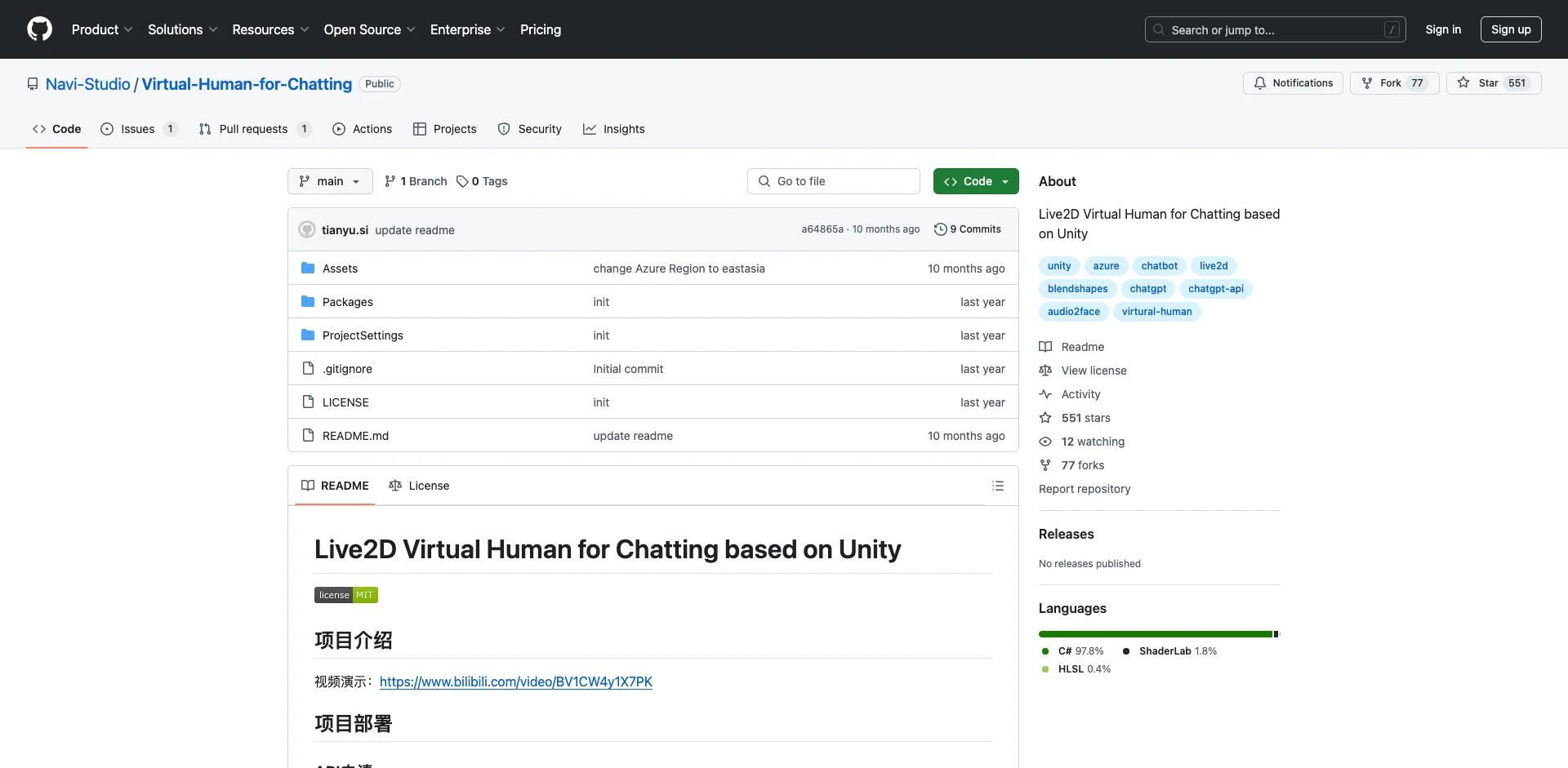Screen dimensions: 1568x768
Task: Switch to the License tab in README panel
Action: (419, 486)
